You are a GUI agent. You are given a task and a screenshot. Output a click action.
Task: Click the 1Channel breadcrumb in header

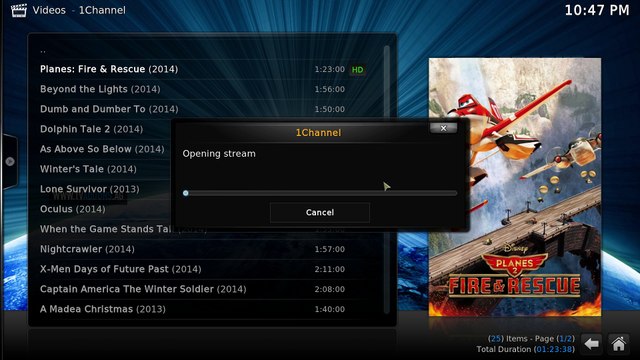[x=102, y=10]
